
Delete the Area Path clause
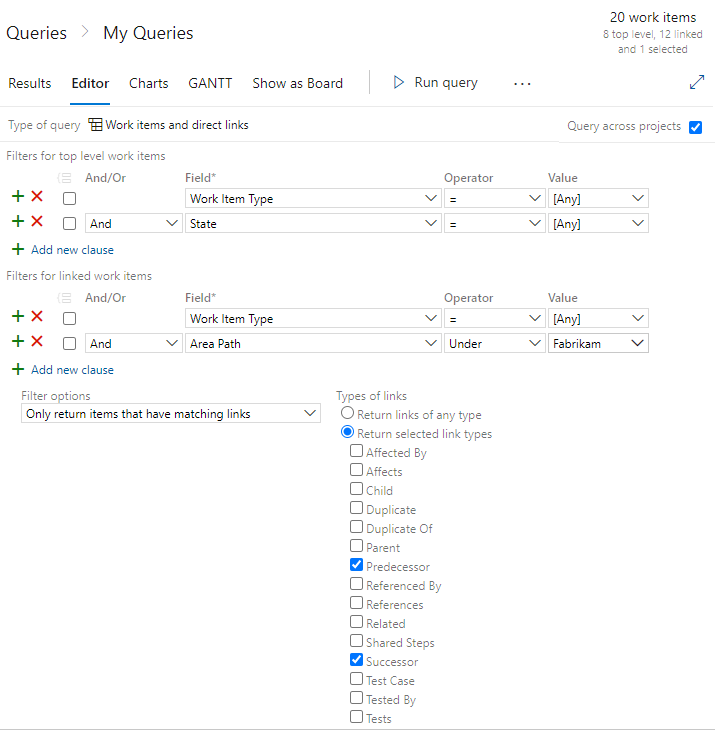click(x=37, y=341)
